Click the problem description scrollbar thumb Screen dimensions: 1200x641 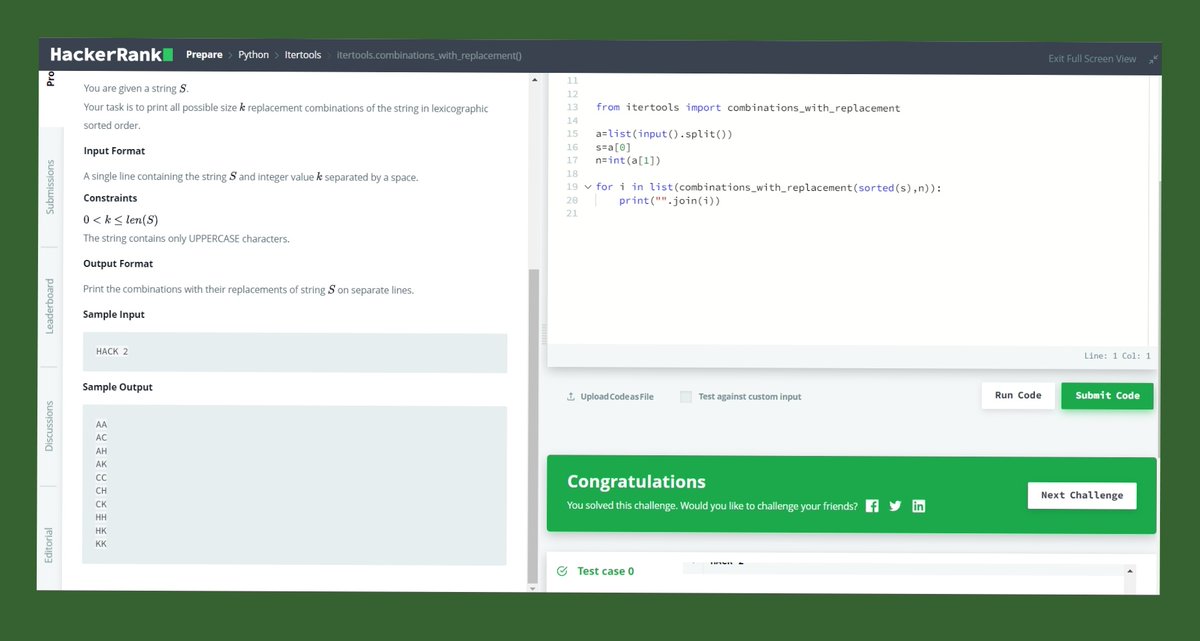533,425
